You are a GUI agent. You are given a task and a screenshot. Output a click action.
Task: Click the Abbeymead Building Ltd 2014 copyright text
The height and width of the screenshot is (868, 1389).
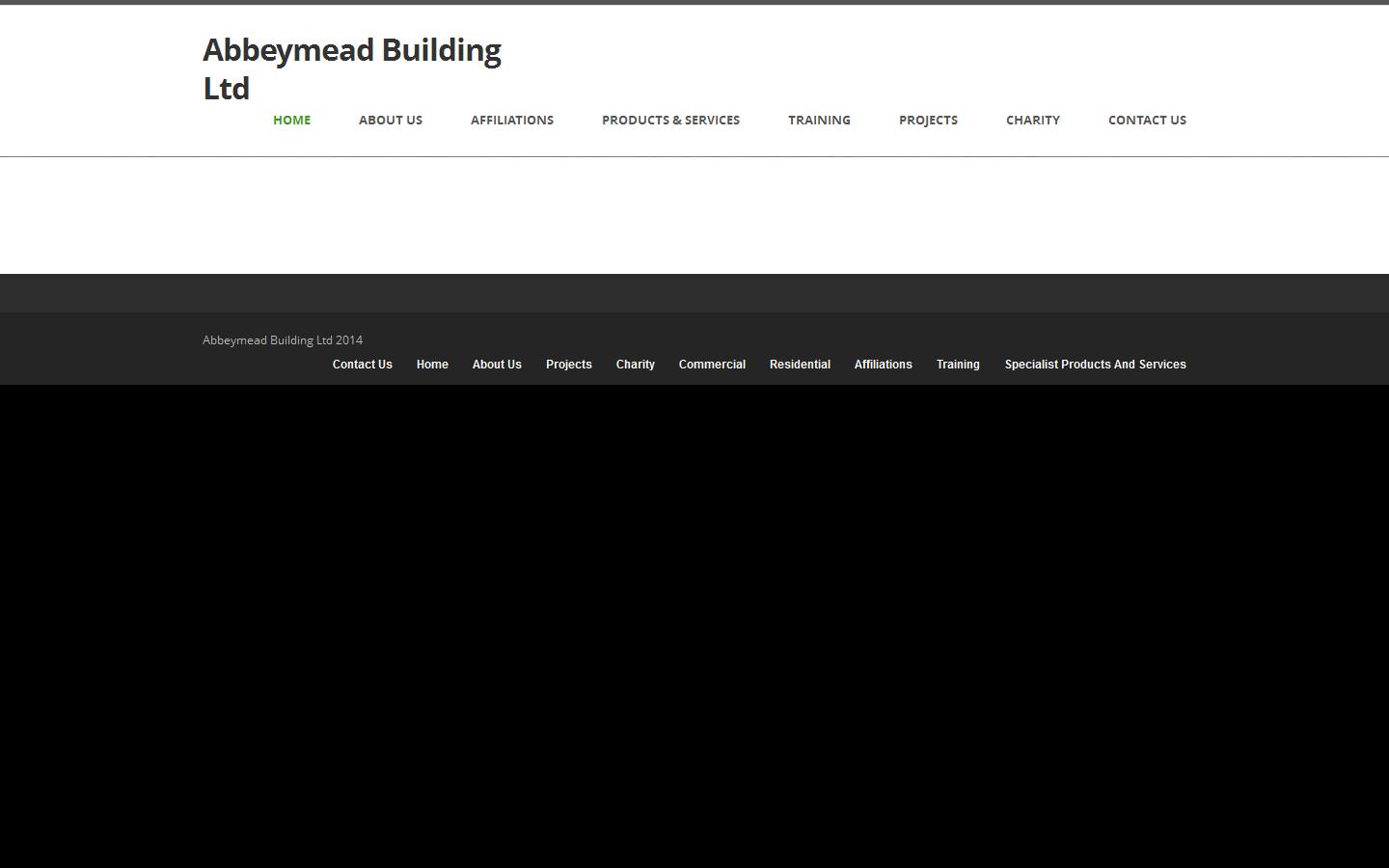[x=283, y=340]
